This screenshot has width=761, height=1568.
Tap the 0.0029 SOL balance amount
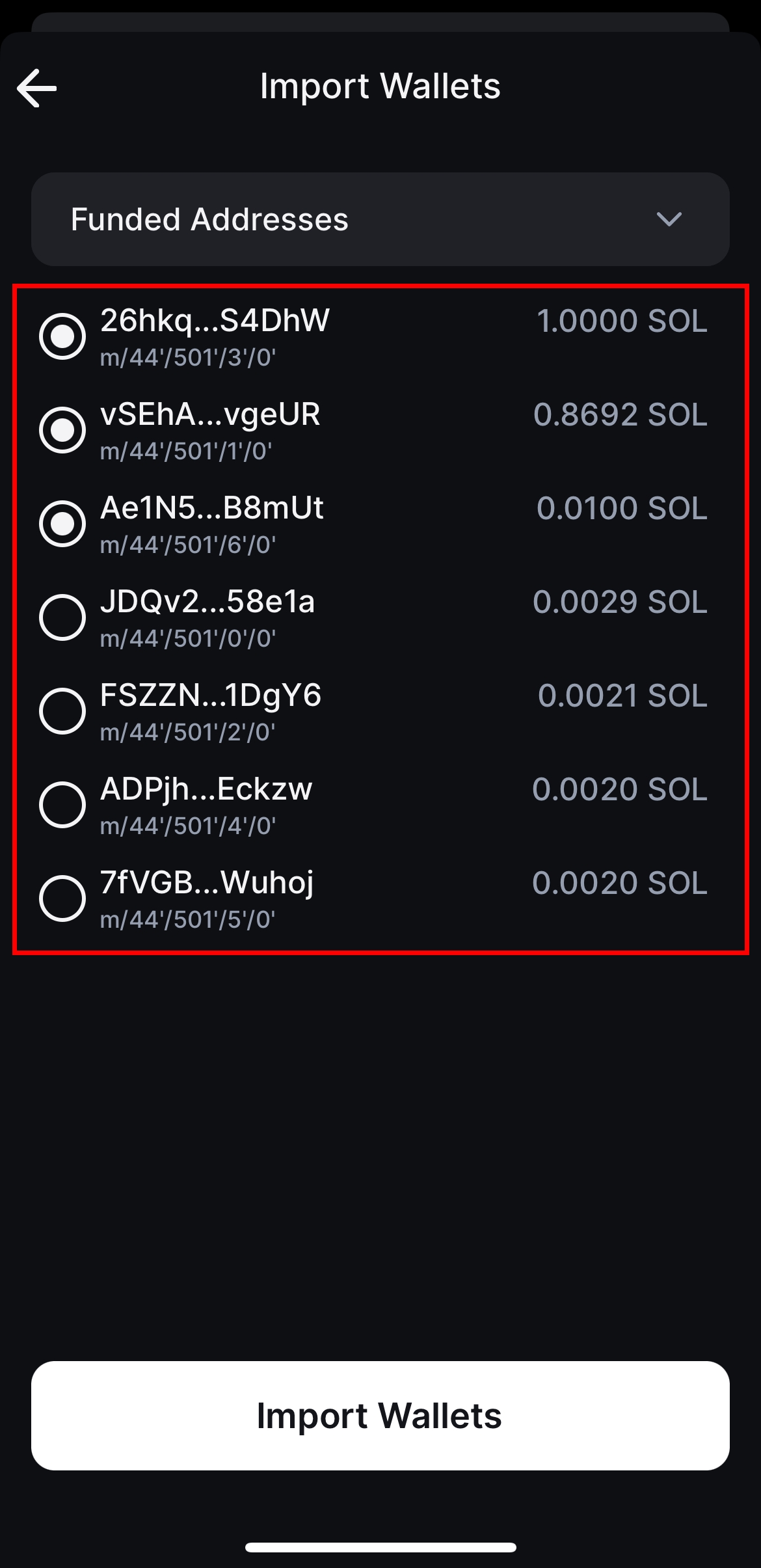pos(619,602)
